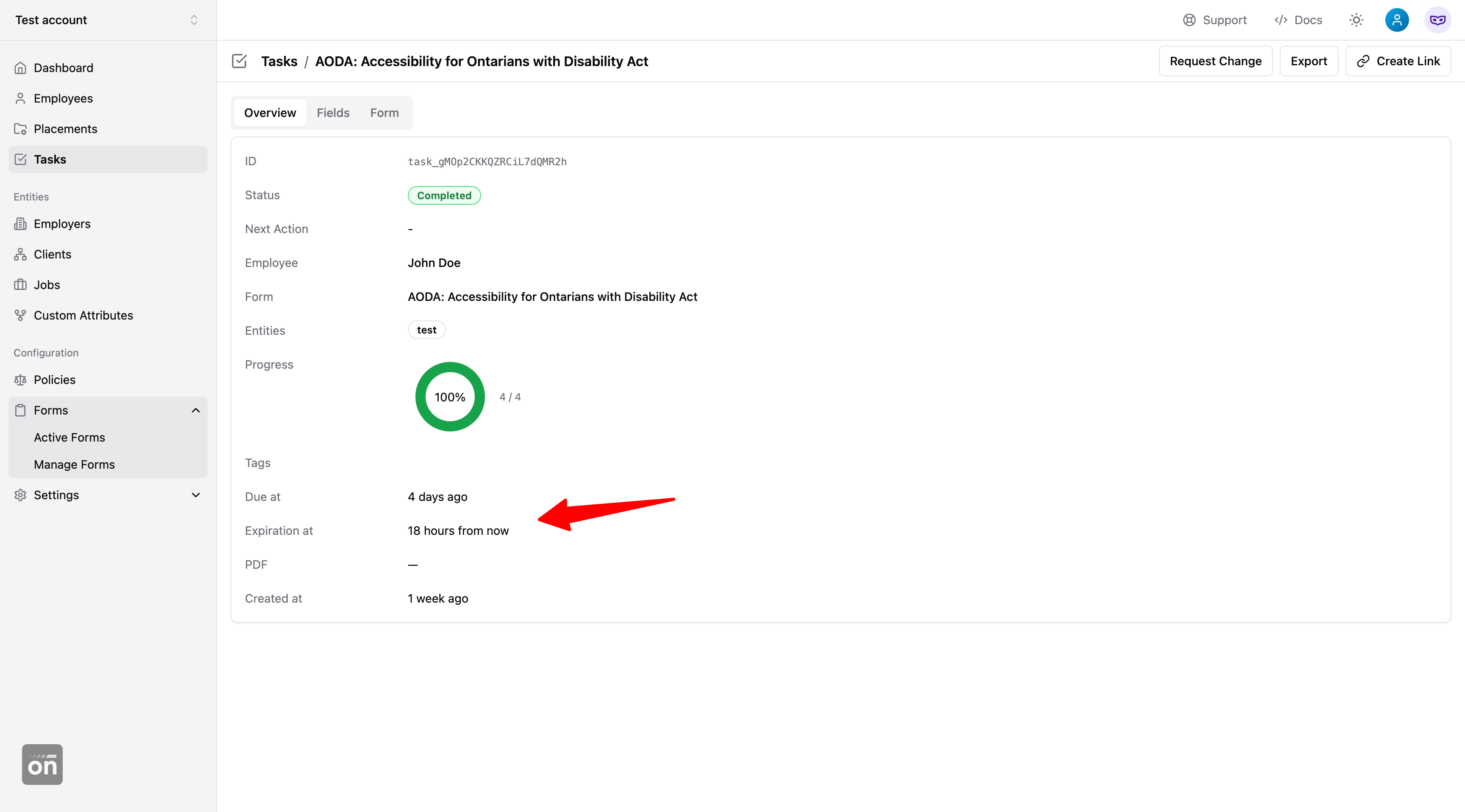
Task: Click the purple mask avatar icon
Action: pos(1437,20)
